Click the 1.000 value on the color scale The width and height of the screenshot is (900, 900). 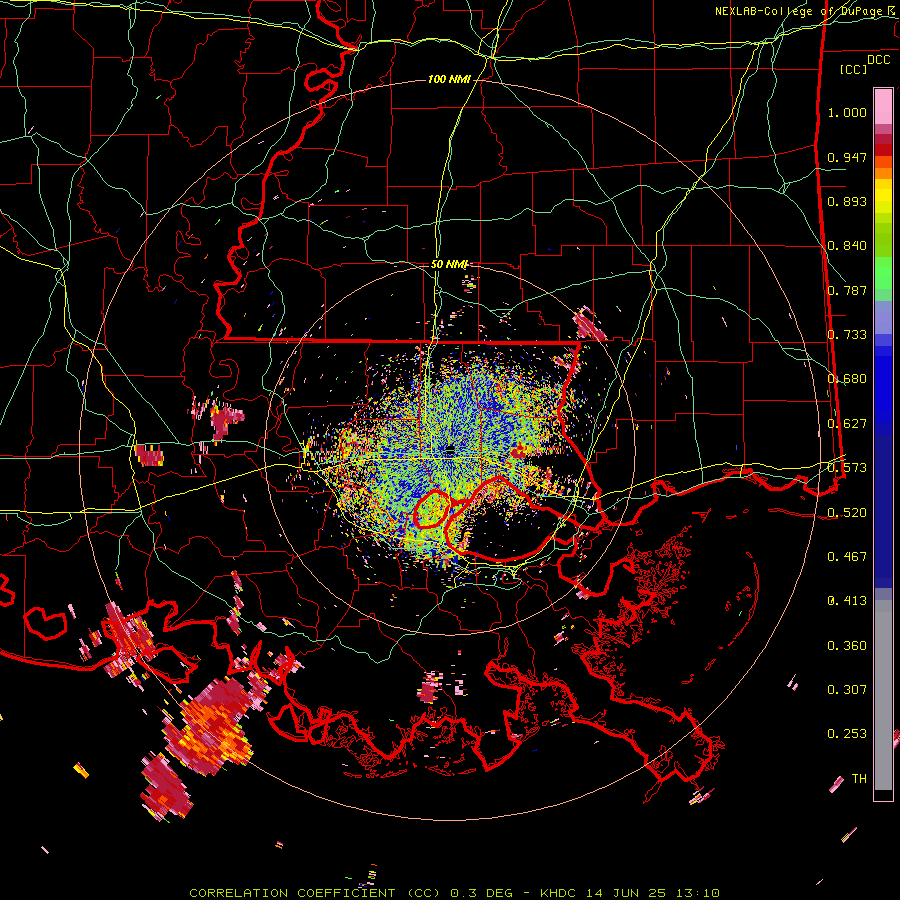coord(847,112)
